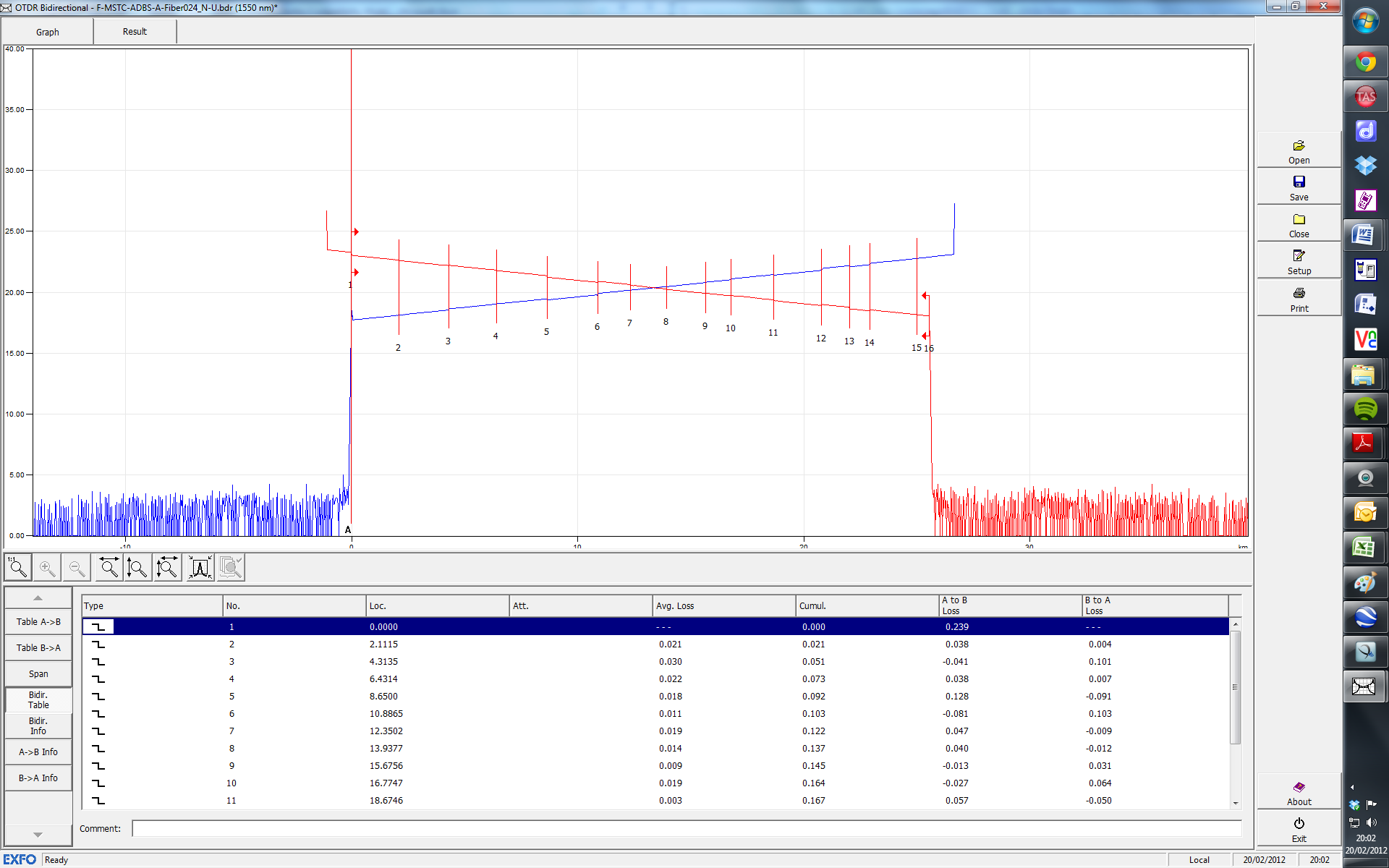The width and height of the screenshot is (1389, 868).
Task: Expand the side panel up arrow
Action: (38, 598)
